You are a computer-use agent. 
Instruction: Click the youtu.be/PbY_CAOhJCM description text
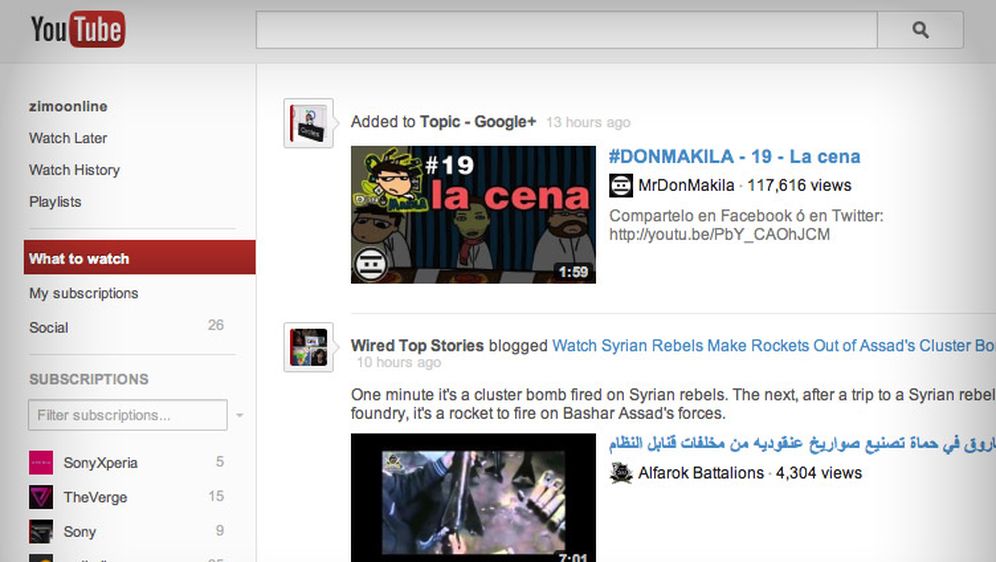(720, 234)
